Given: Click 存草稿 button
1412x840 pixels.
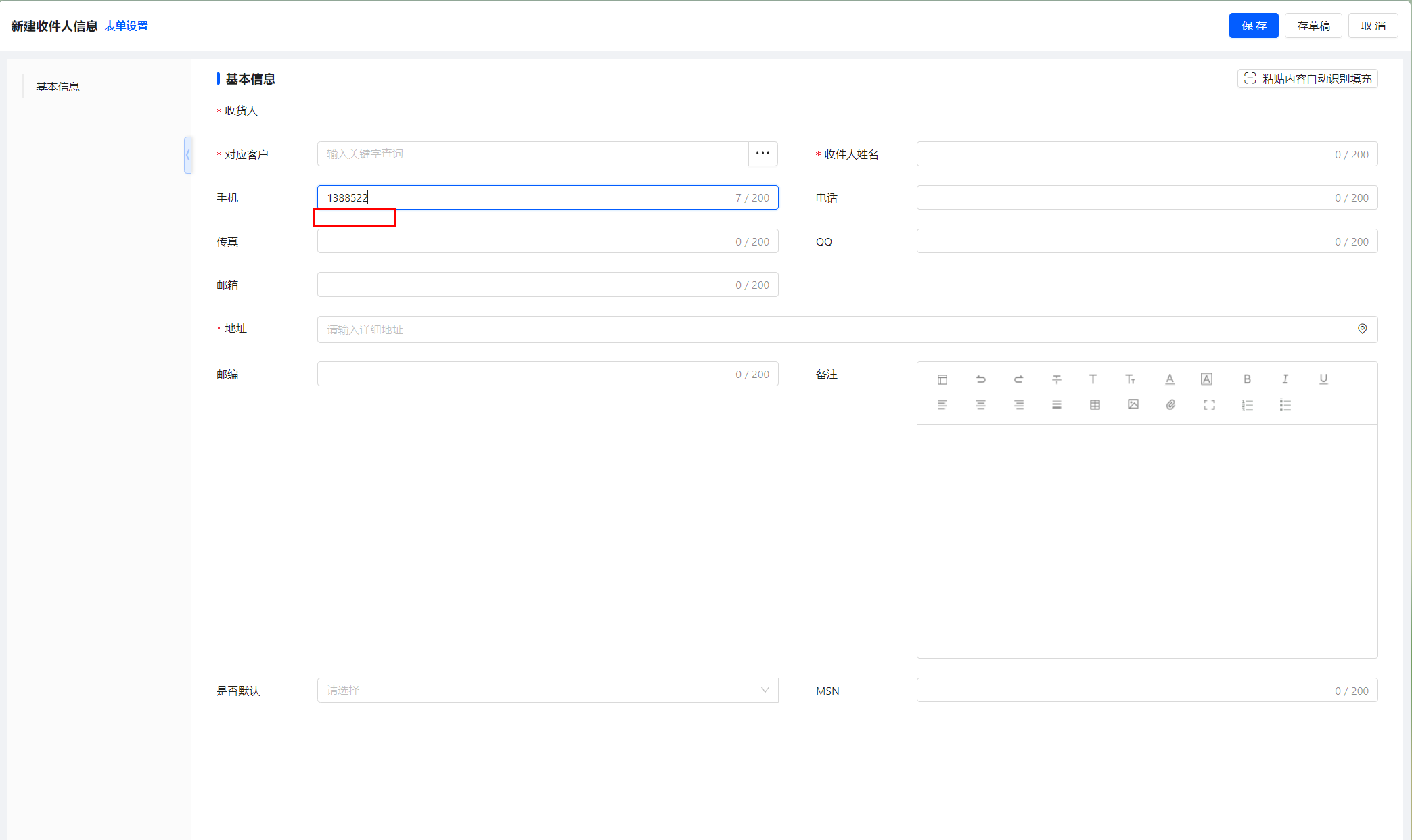Looking at the screenshot, I should [x=1313, y=26].
